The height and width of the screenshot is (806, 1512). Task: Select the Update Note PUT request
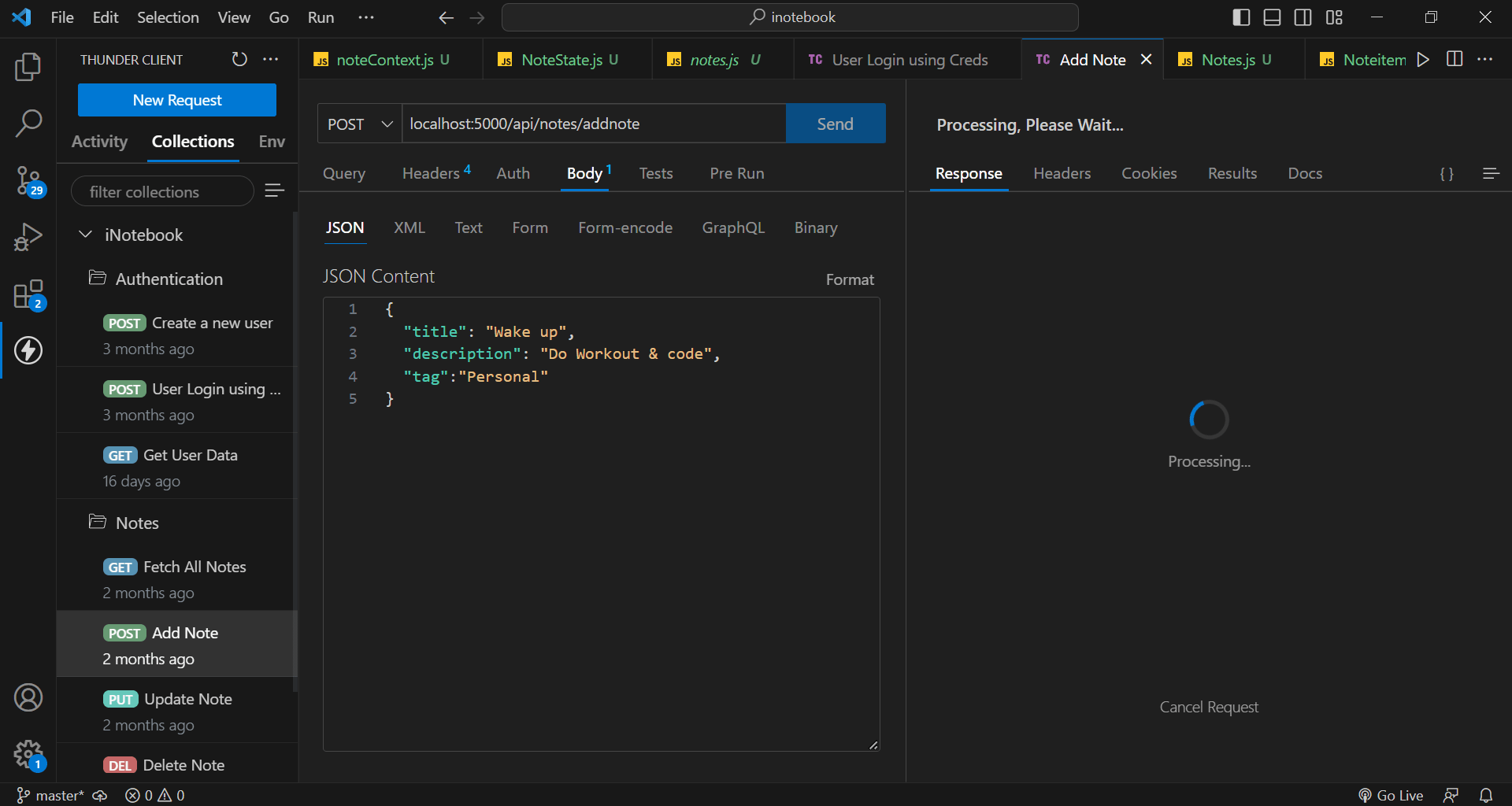pos(187,699)
